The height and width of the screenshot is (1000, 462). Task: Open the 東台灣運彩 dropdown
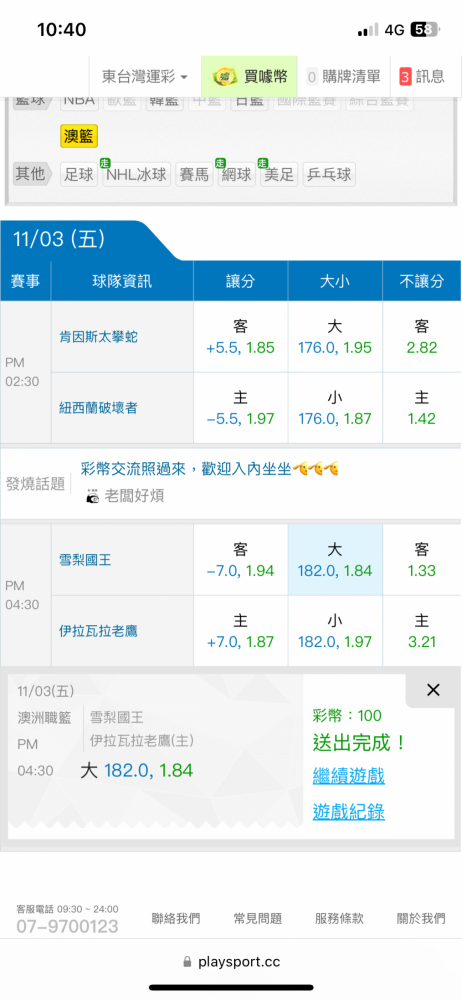point(145,77)
